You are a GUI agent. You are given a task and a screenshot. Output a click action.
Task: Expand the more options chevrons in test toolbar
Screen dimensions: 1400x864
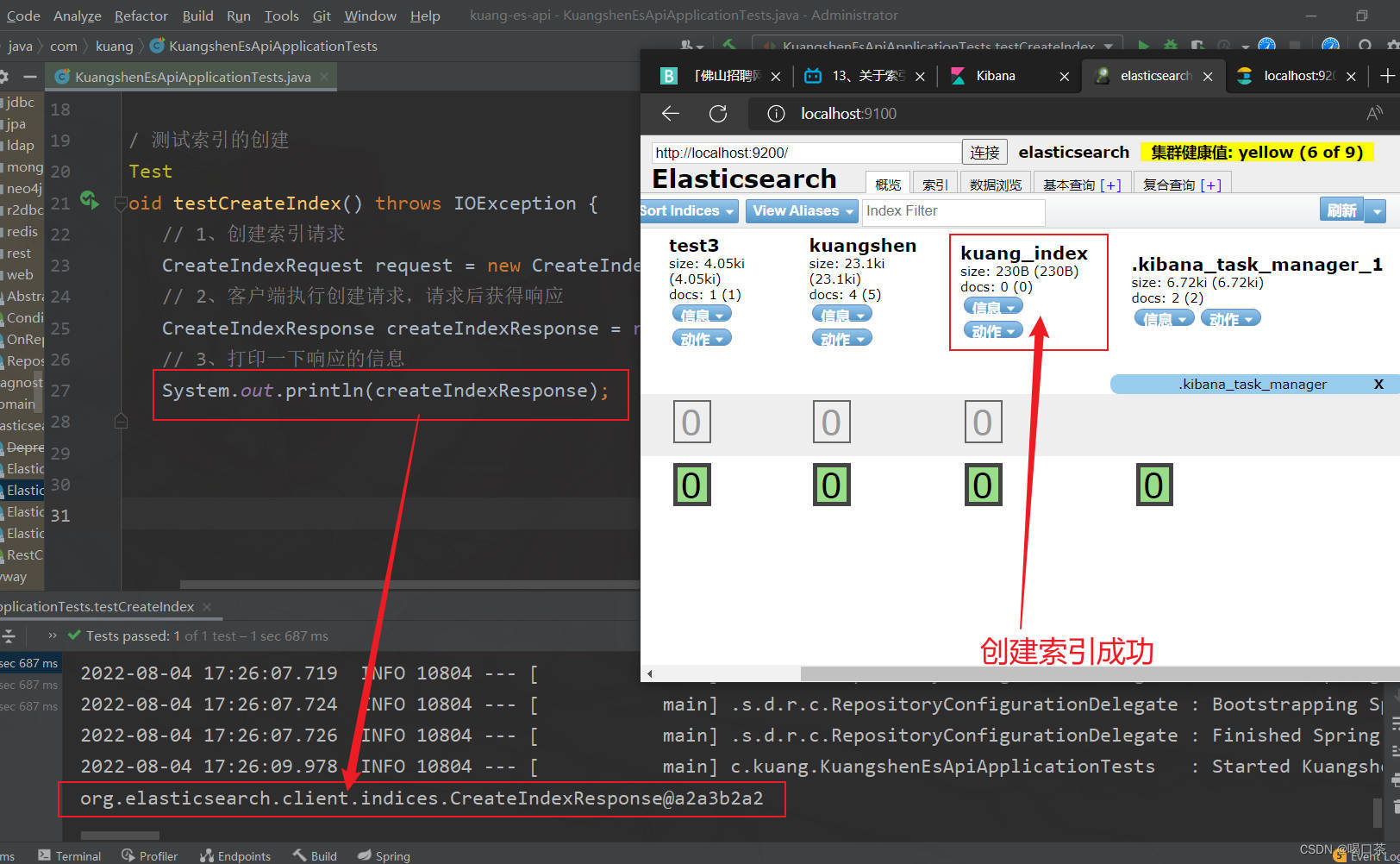coord(53,635)
